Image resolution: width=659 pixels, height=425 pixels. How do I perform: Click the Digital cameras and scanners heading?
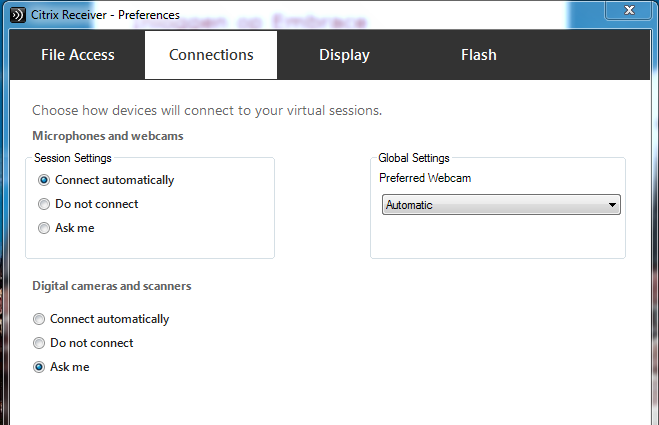click(111, 286)
